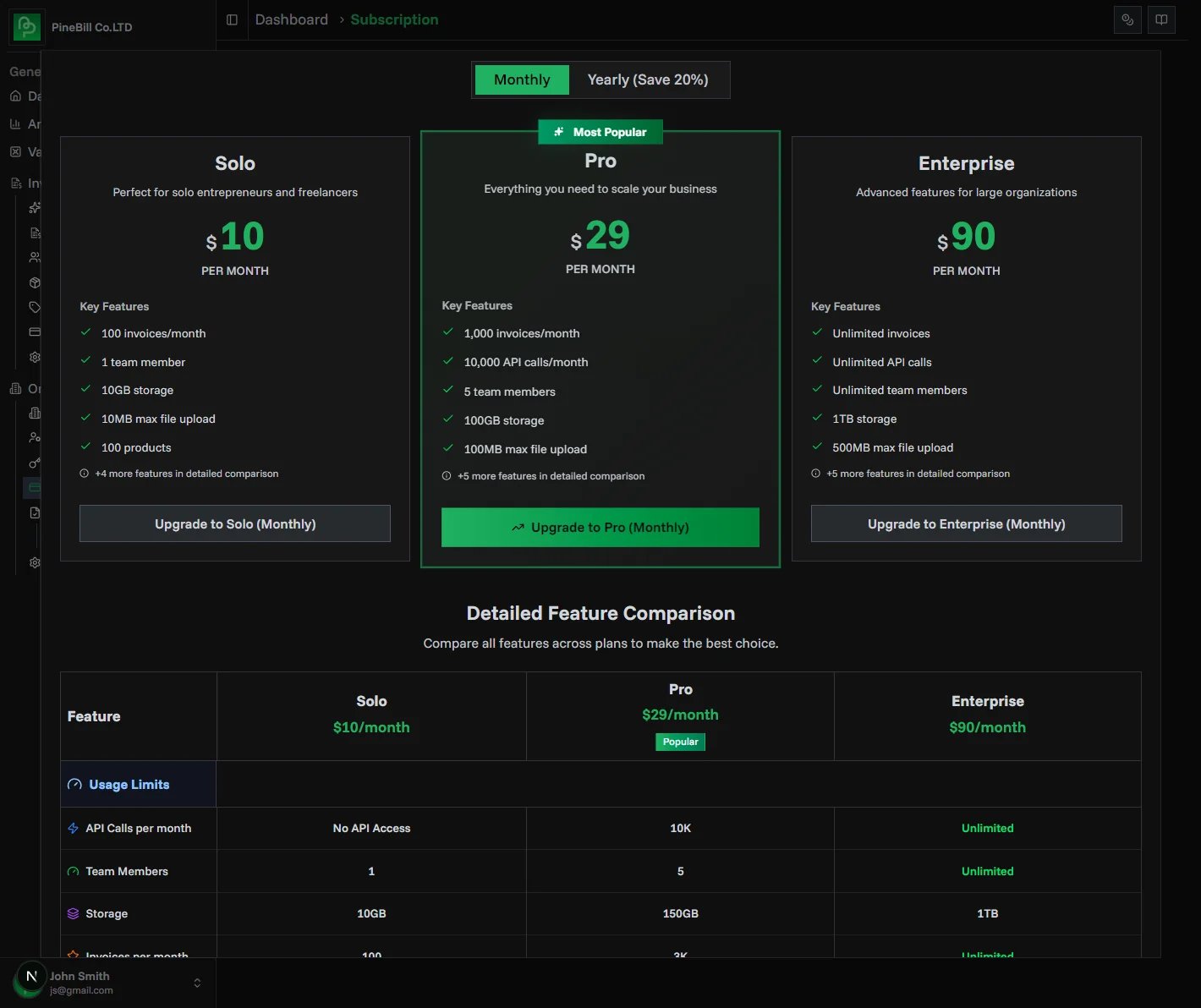Open Dashboard in the breadcrumb
The height and width of the screenshot is (1008, 1201).
point(291,19)
